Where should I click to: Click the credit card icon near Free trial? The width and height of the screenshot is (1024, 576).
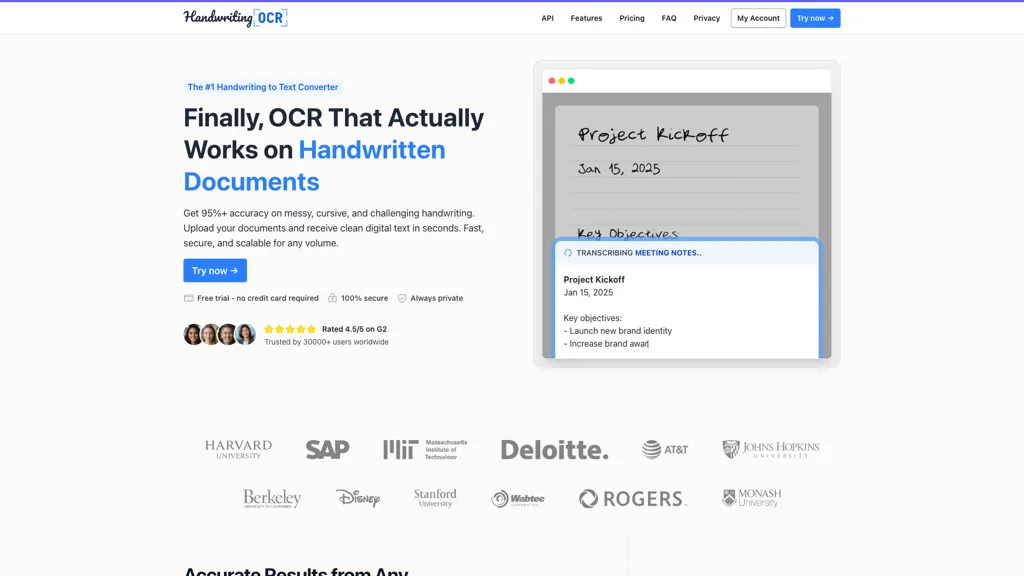[x=189, y=298]
